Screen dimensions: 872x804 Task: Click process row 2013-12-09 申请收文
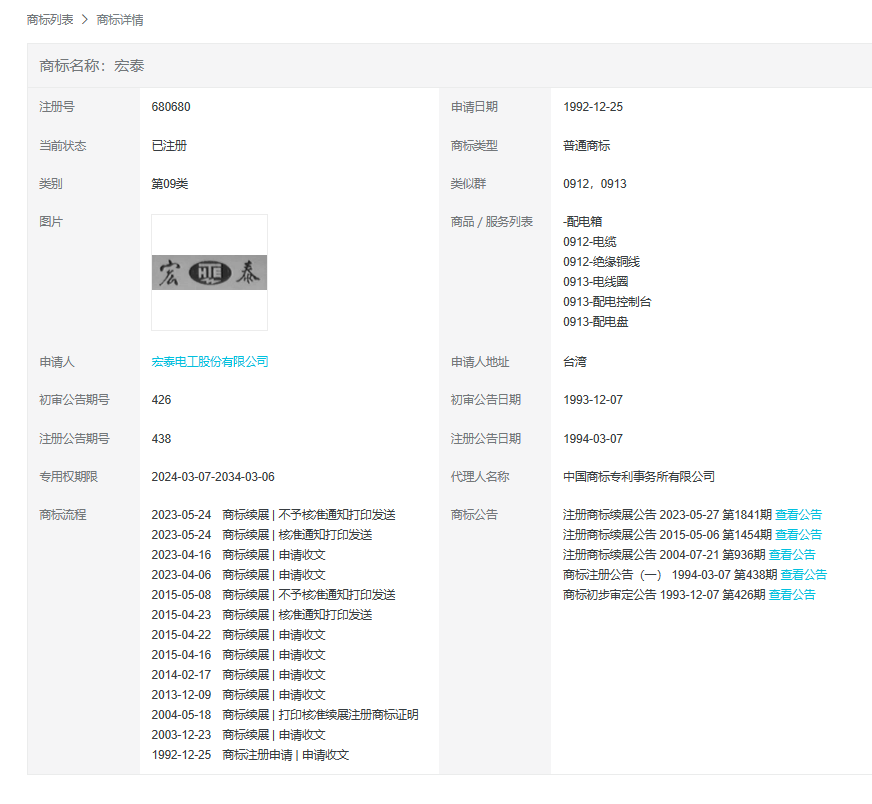[238, 695]
